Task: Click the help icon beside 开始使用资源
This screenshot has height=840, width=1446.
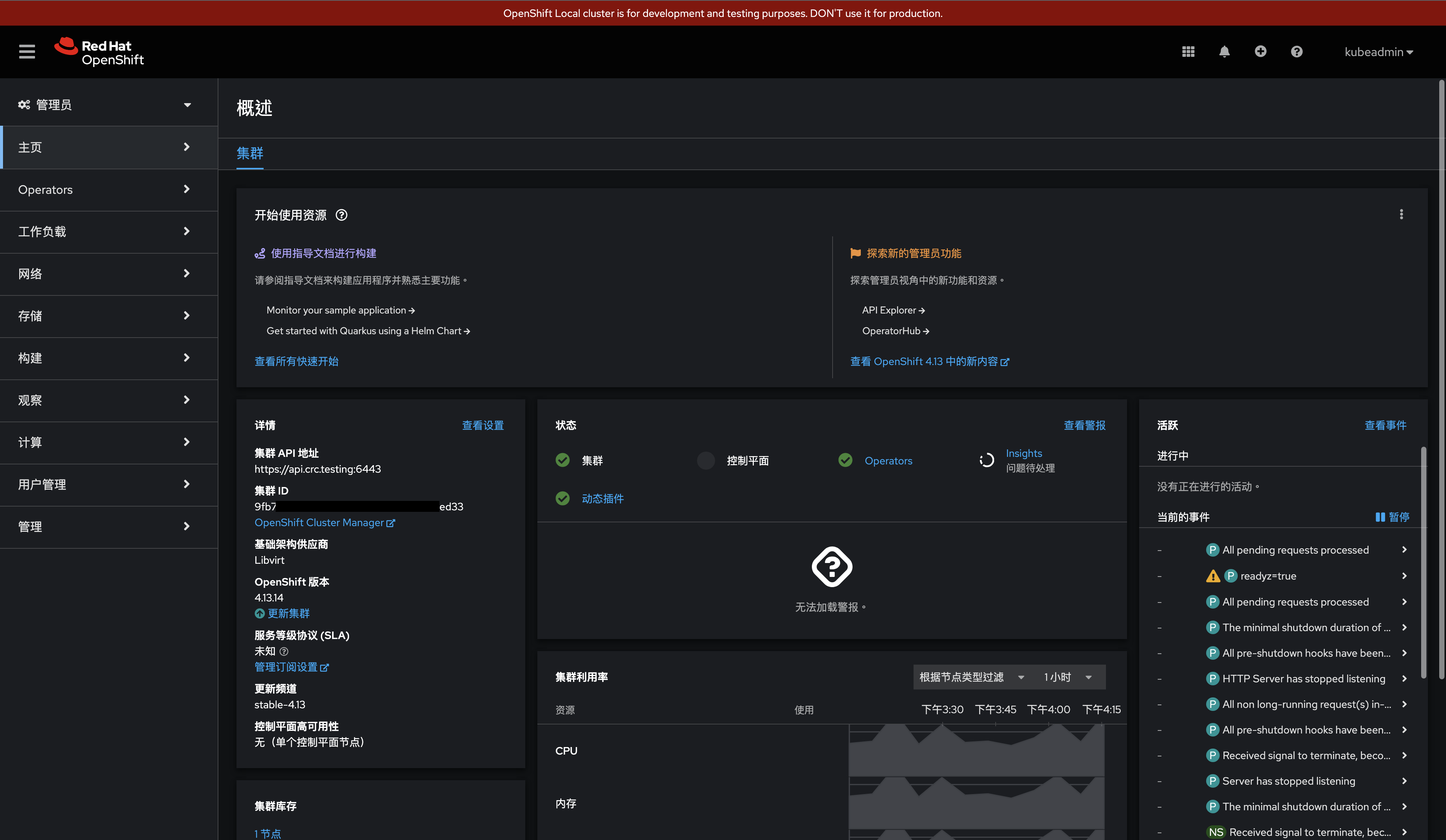Action: coord(342,215)
